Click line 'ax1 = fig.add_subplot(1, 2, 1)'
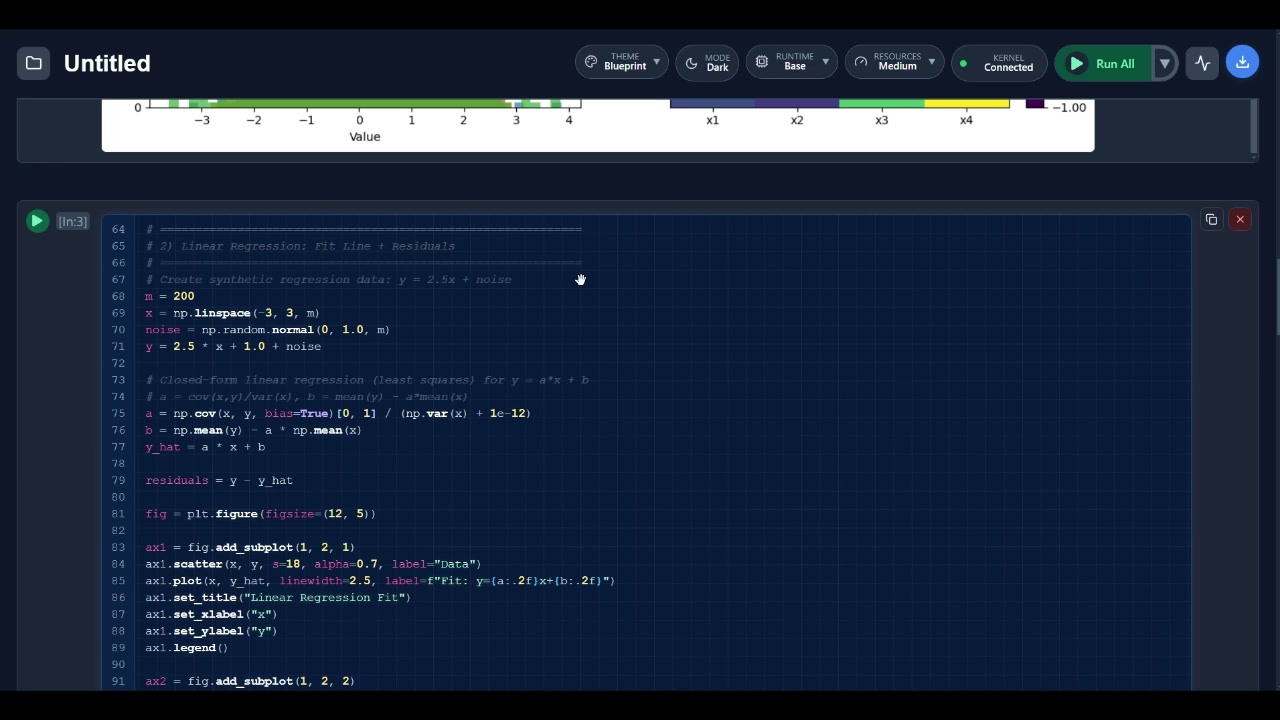 tap(250, 548)
